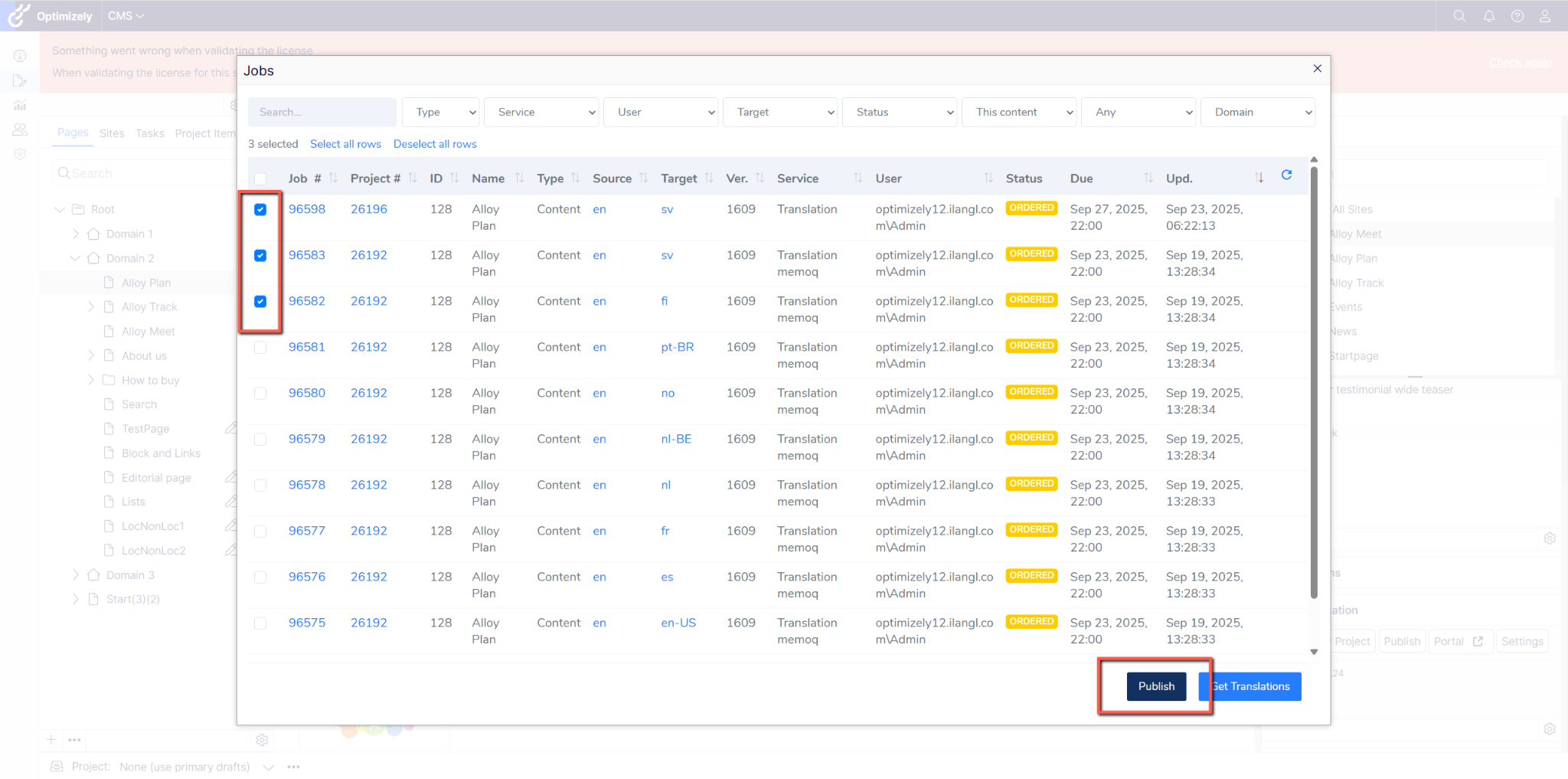1568x779 pixels.
Task: Open the help question mark icon
Action: click(1517, 16)
